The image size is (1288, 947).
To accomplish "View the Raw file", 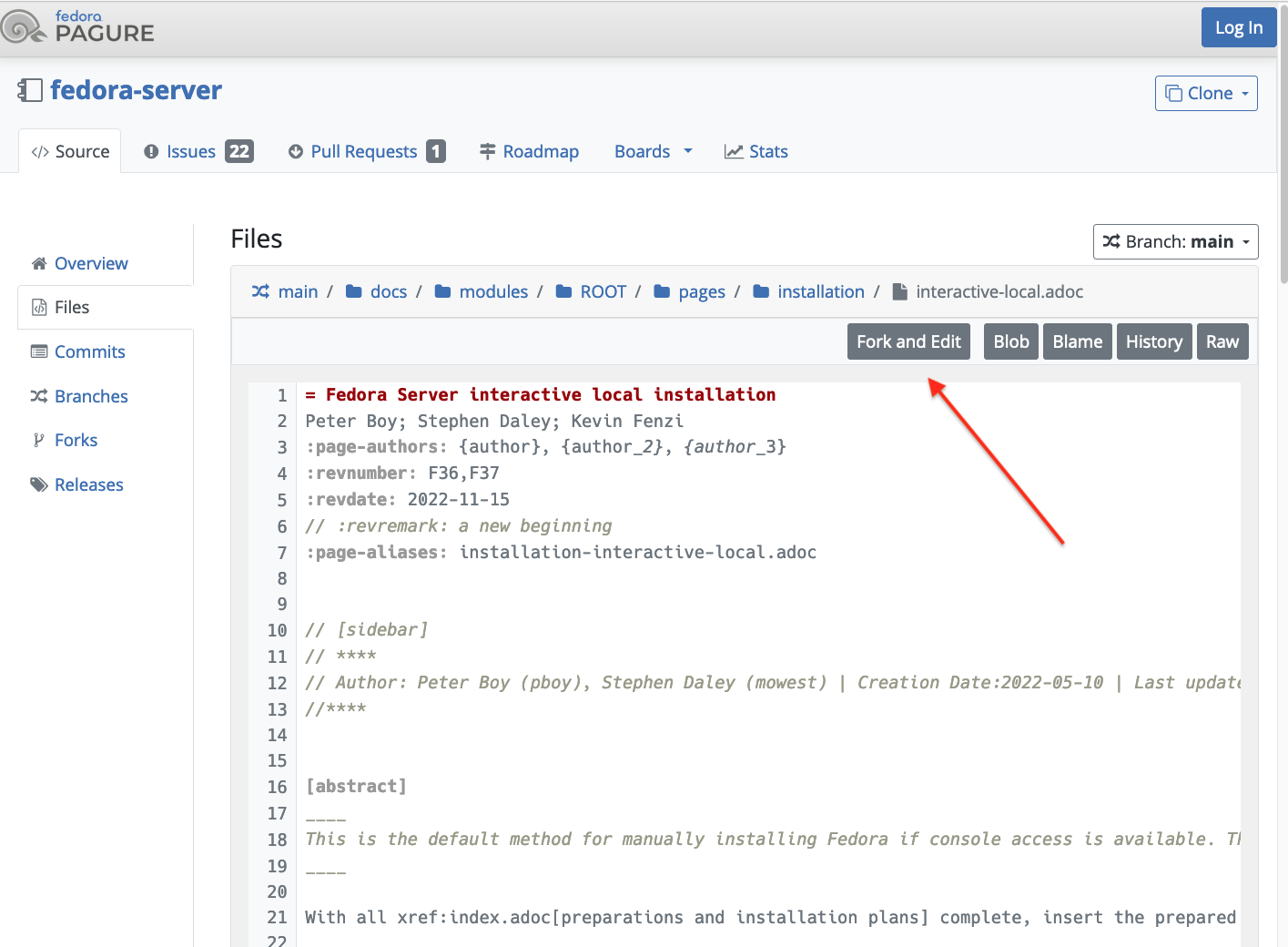I will pyautogui.click(x=1222, y=341).
